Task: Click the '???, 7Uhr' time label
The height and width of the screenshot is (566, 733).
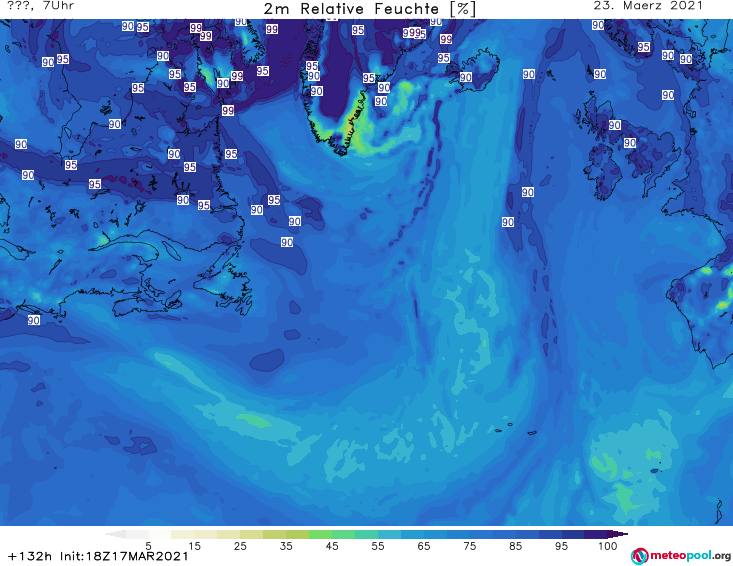Action: pyautogui.click(x=41, y=6)
